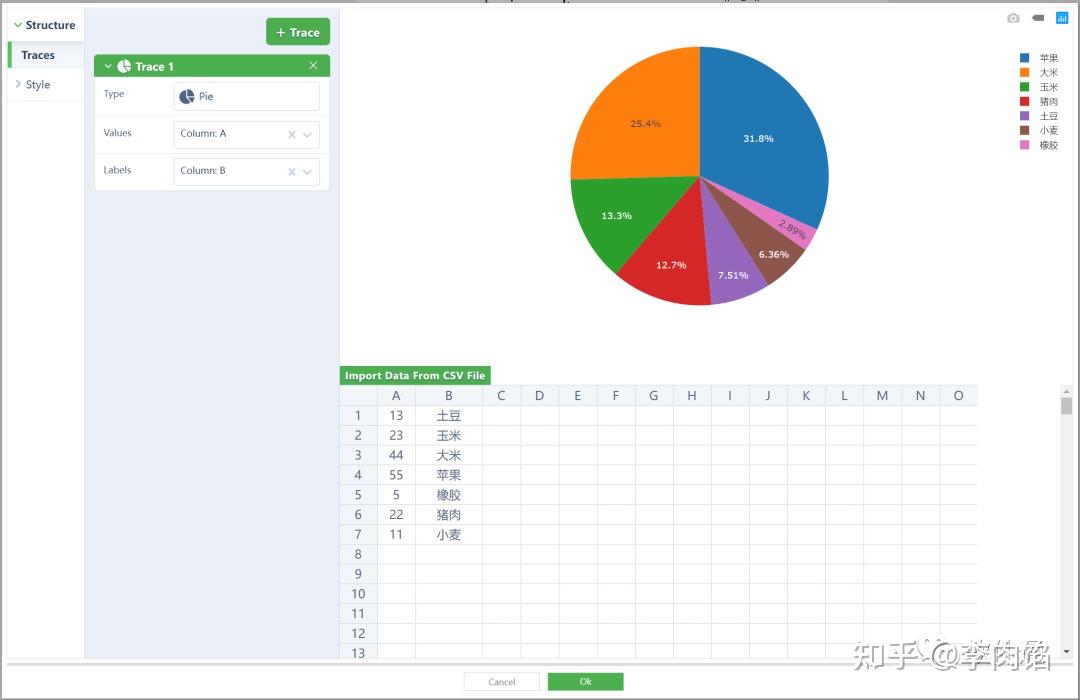Click the tag icon in chart toolbar
Screen dimensions: 1080x700
pos(1037,18)
